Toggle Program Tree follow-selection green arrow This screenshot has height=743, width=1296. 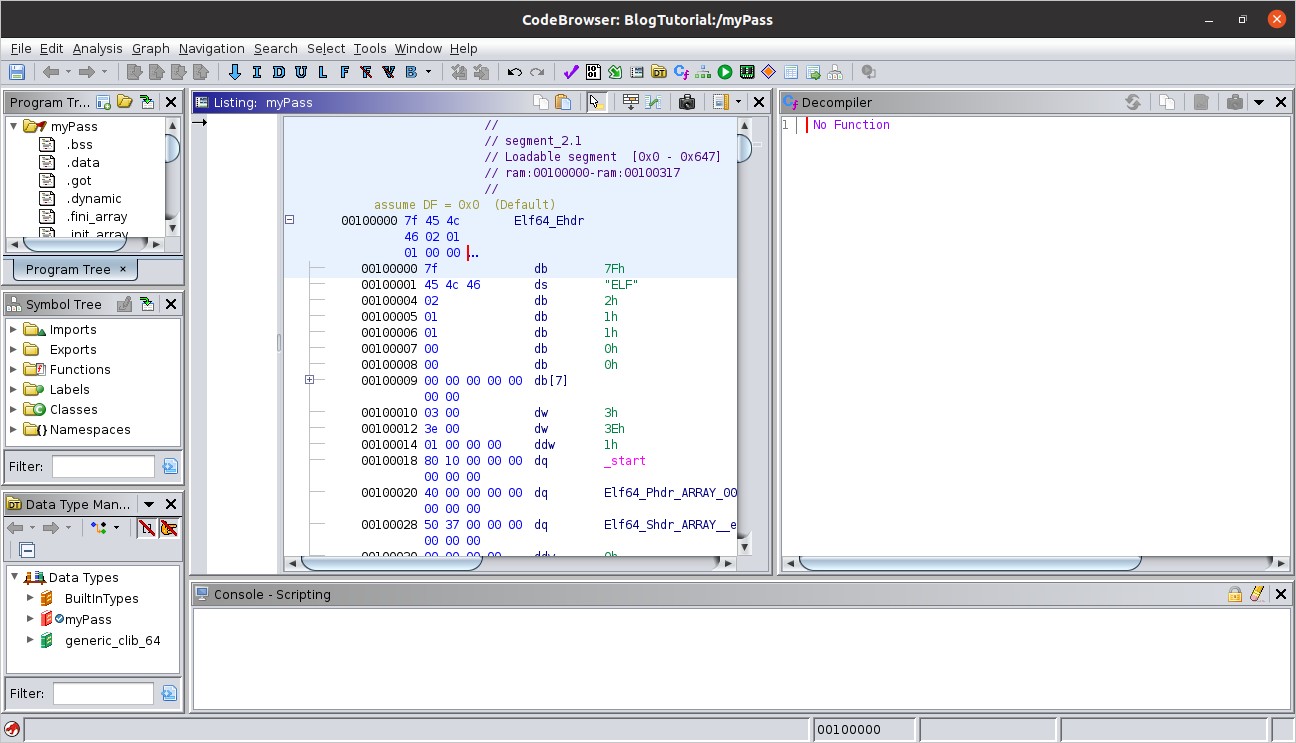pos(147,102)
